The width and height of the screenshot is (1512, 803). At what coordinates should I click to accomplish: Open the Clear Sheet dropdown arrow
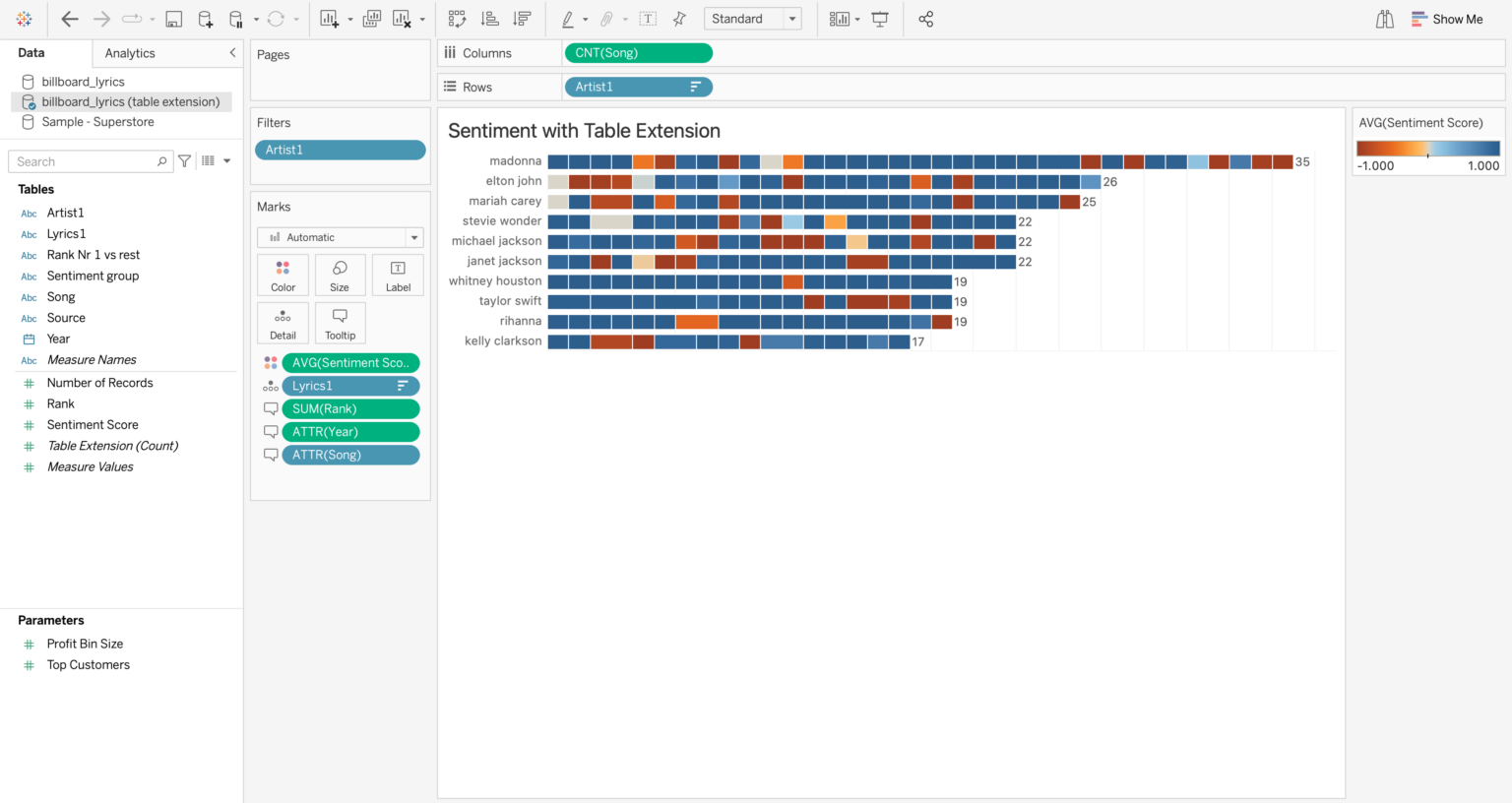[424, 18]
